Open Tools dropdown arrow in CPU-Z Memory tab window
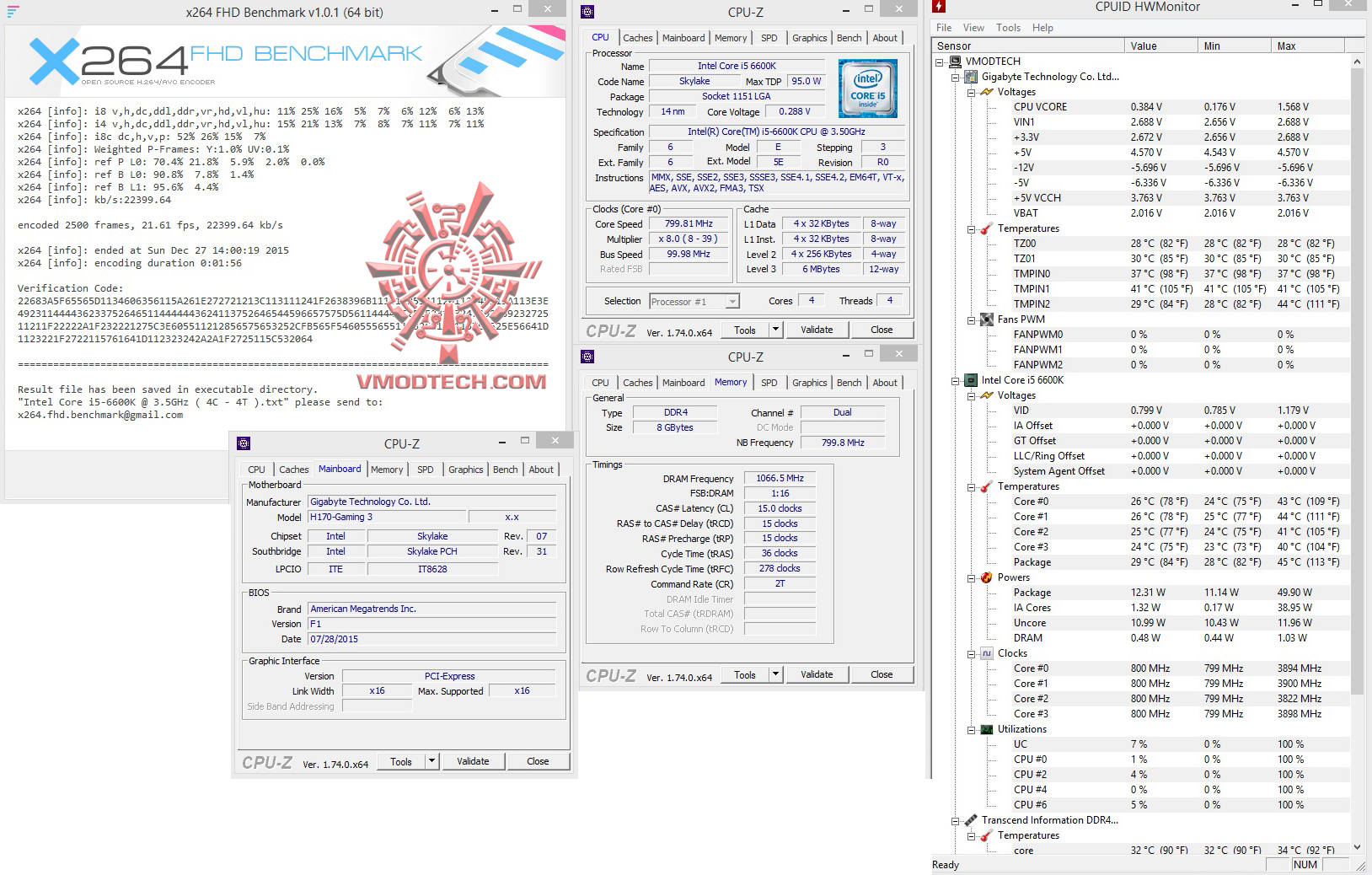The width and height of the screenshot is (1372, 875). pos(776,674)
